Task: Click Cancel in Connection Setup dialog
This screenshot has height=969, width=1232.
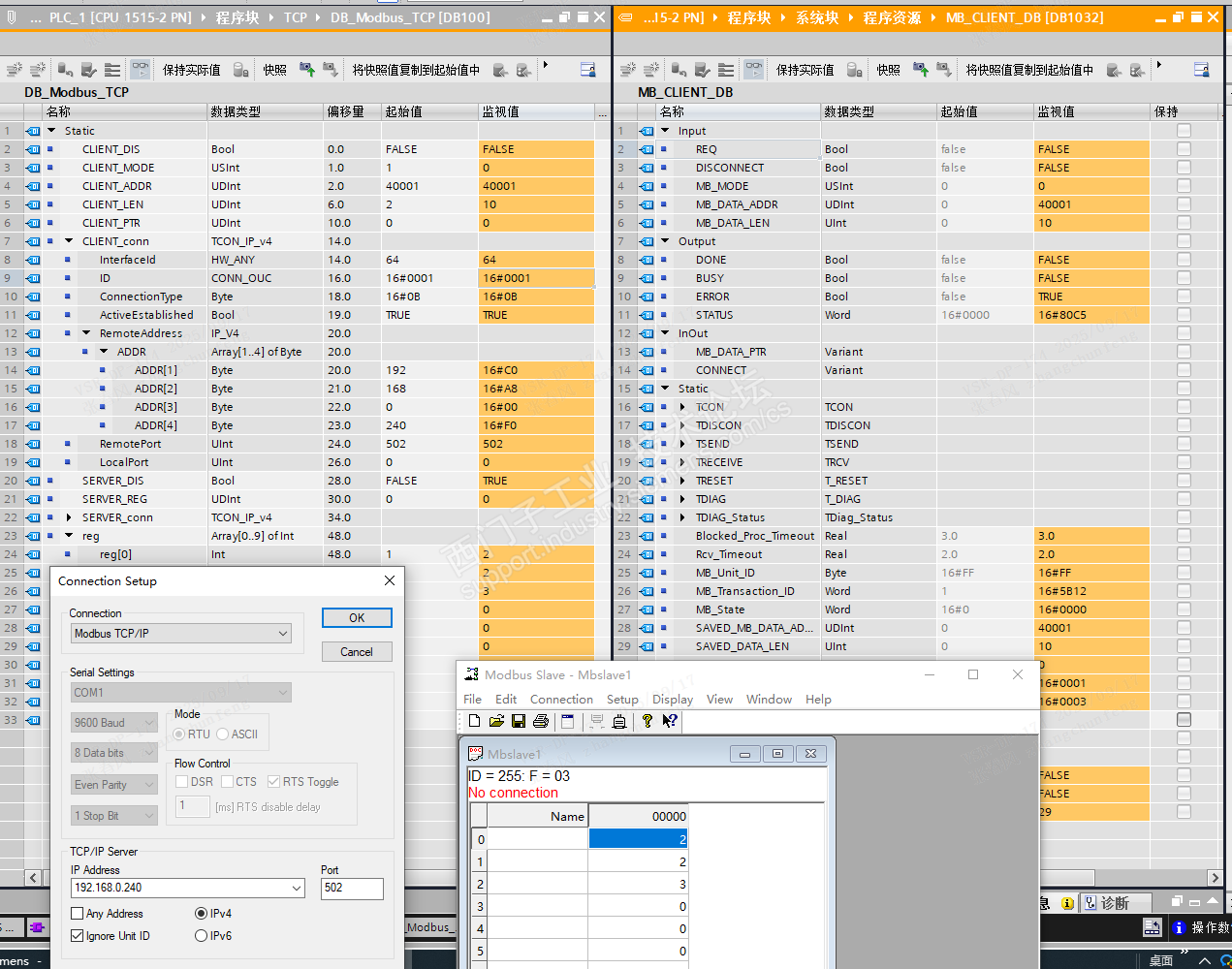Action: click(x=357, y=652)
